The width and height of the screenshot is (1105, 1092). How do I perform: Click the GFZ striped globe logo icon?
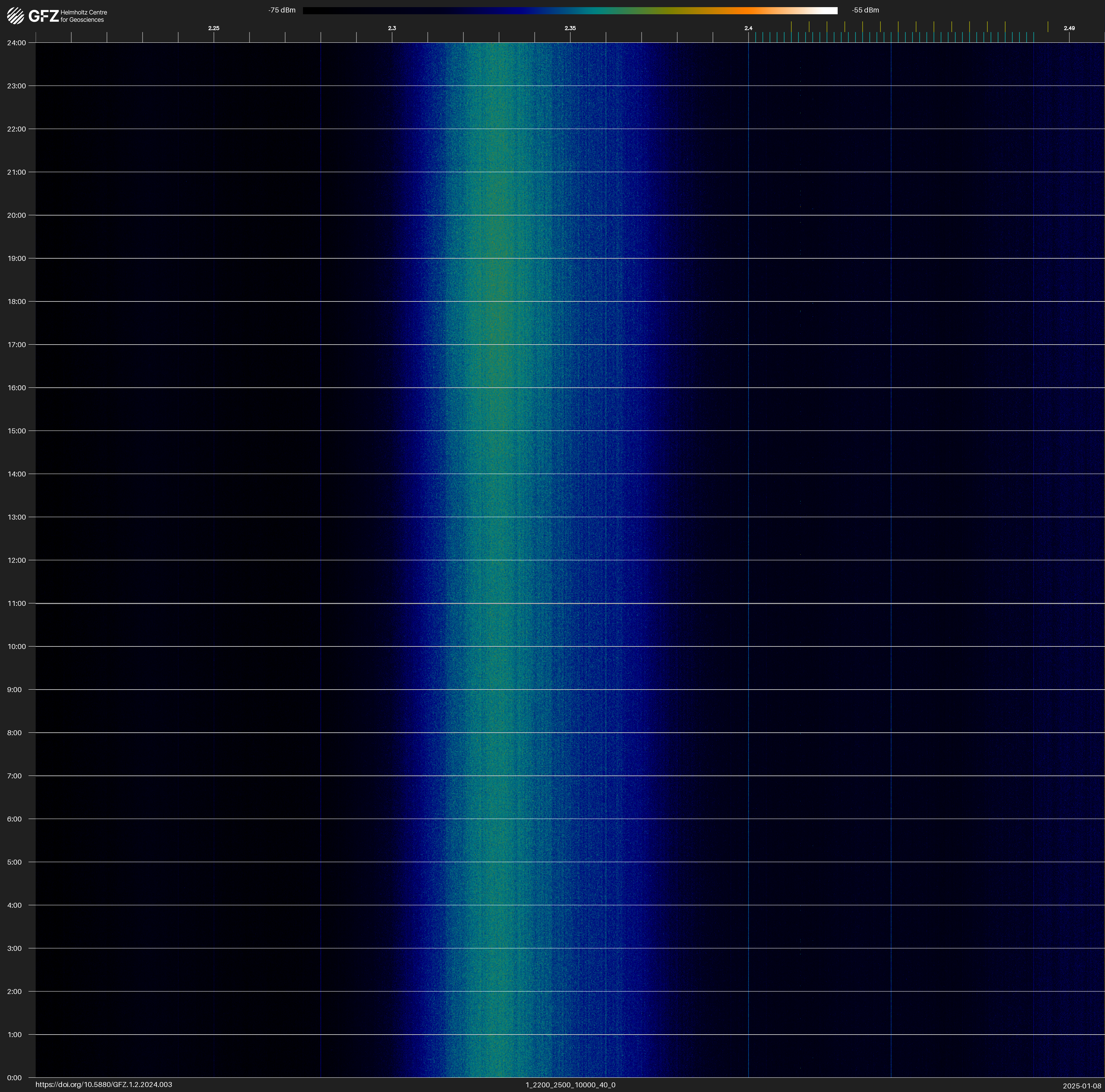[15, 16]
